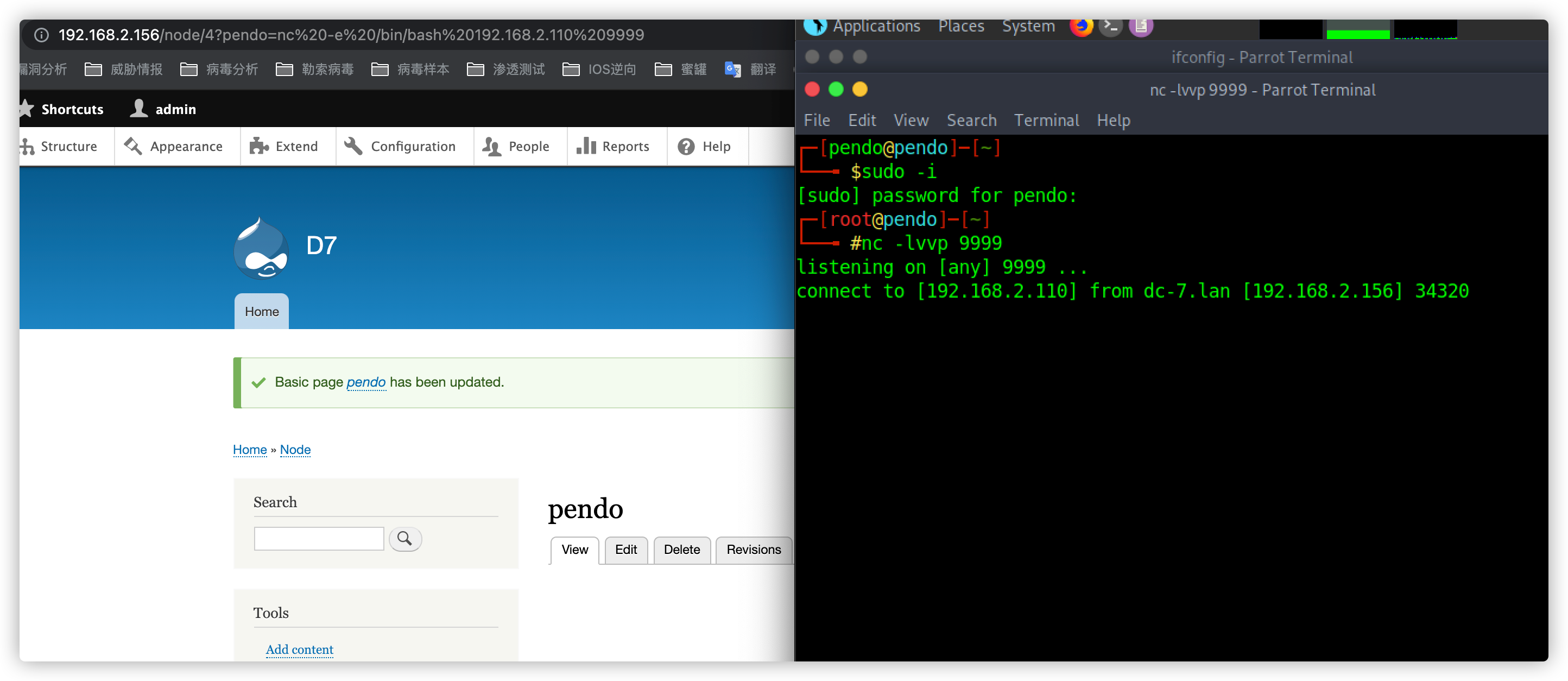Click the 蜜罐 bookmark folder icon

point(663,70)
